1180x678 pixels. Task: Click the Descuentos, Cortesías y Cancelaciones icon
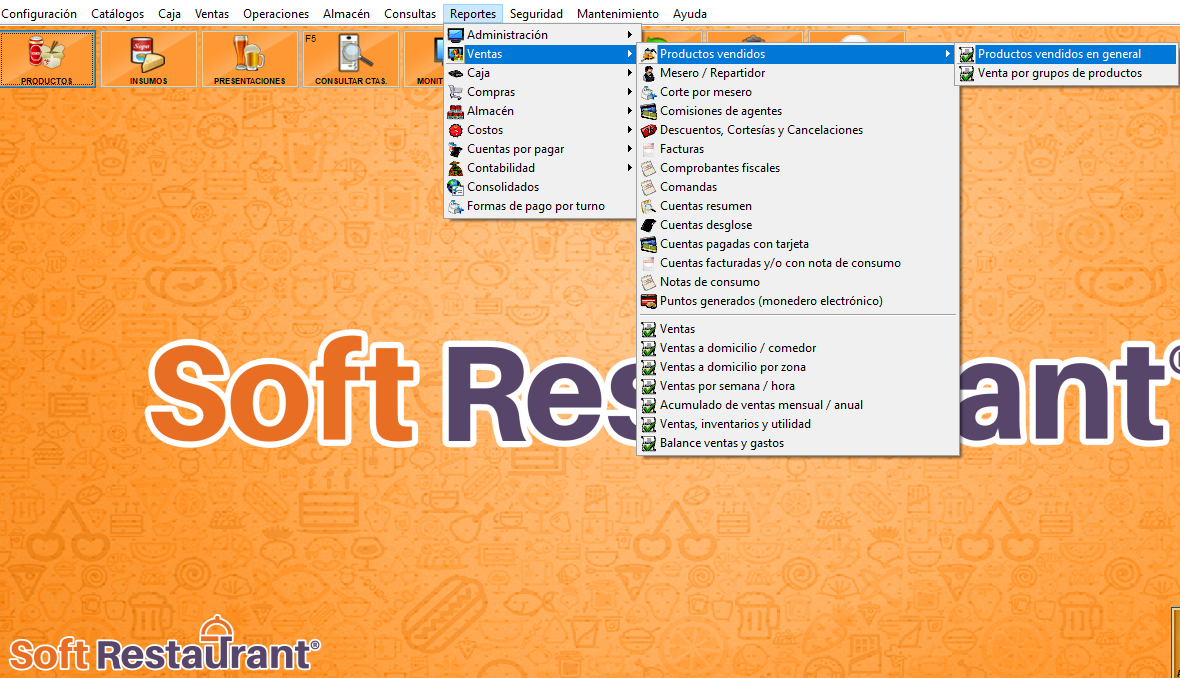(x=649, y=130)
